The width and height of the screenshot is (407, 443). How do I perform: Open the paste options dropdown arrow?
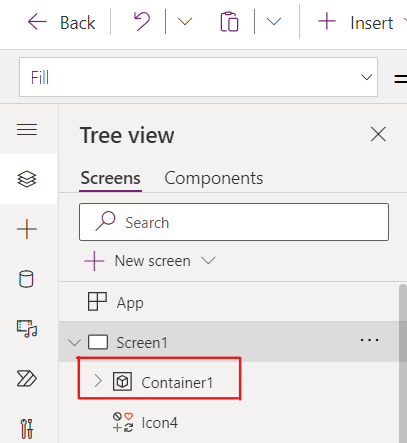(x=274, y=22)
